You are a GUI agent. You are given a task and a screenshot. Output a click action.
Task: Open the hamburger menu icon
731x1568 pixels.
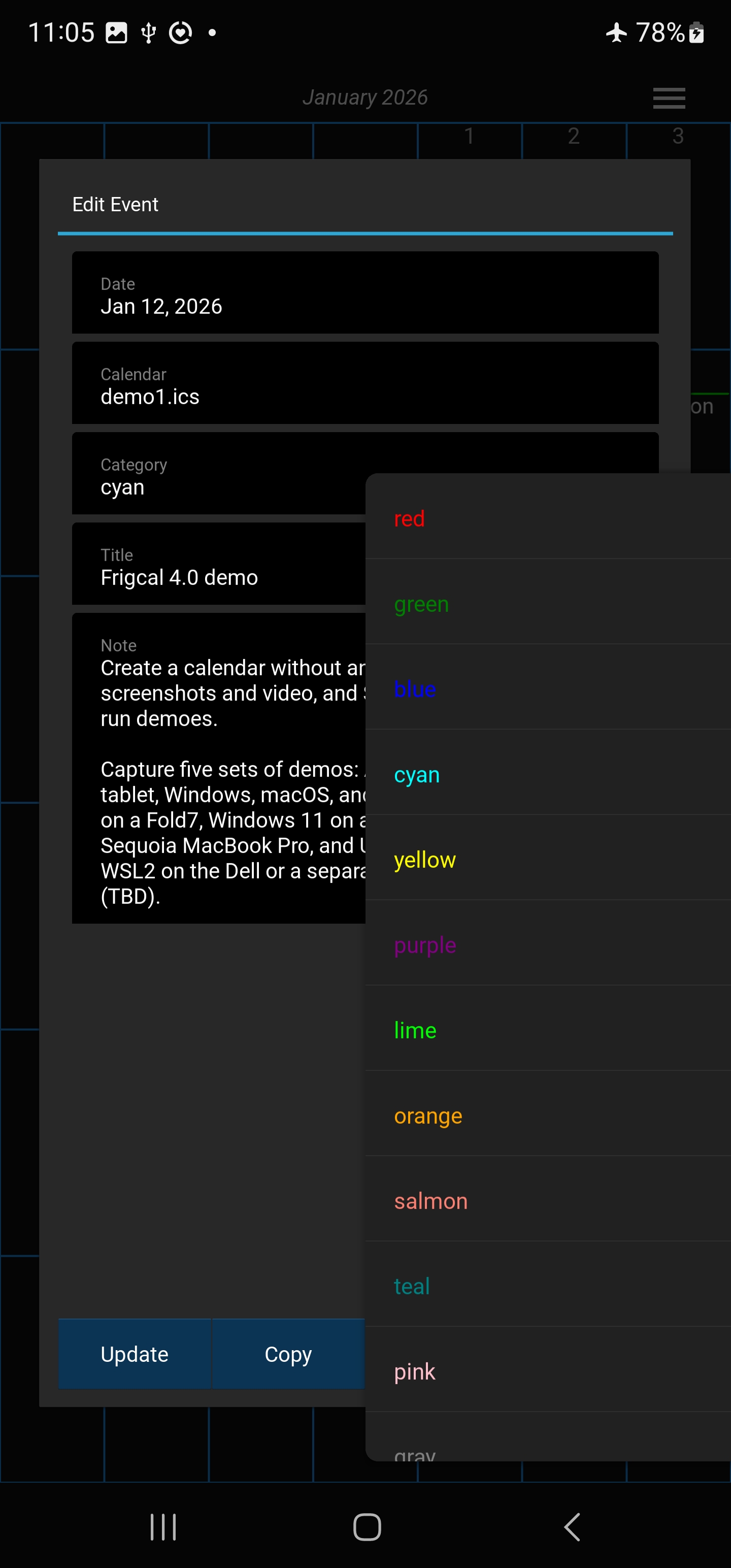tap(669, 97)
